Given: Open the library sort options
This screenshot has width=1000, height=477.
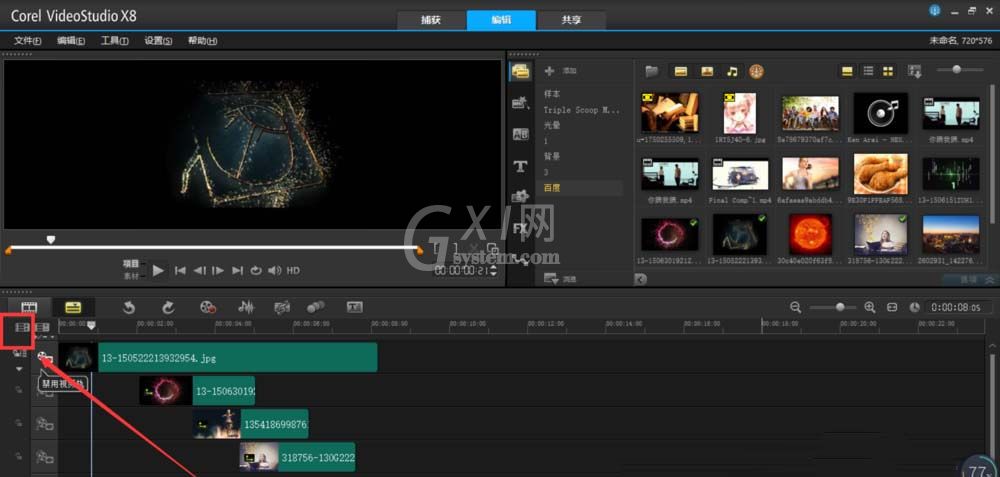Looking at the screenshot, I should pyautogui.click(x=915, y=71).
